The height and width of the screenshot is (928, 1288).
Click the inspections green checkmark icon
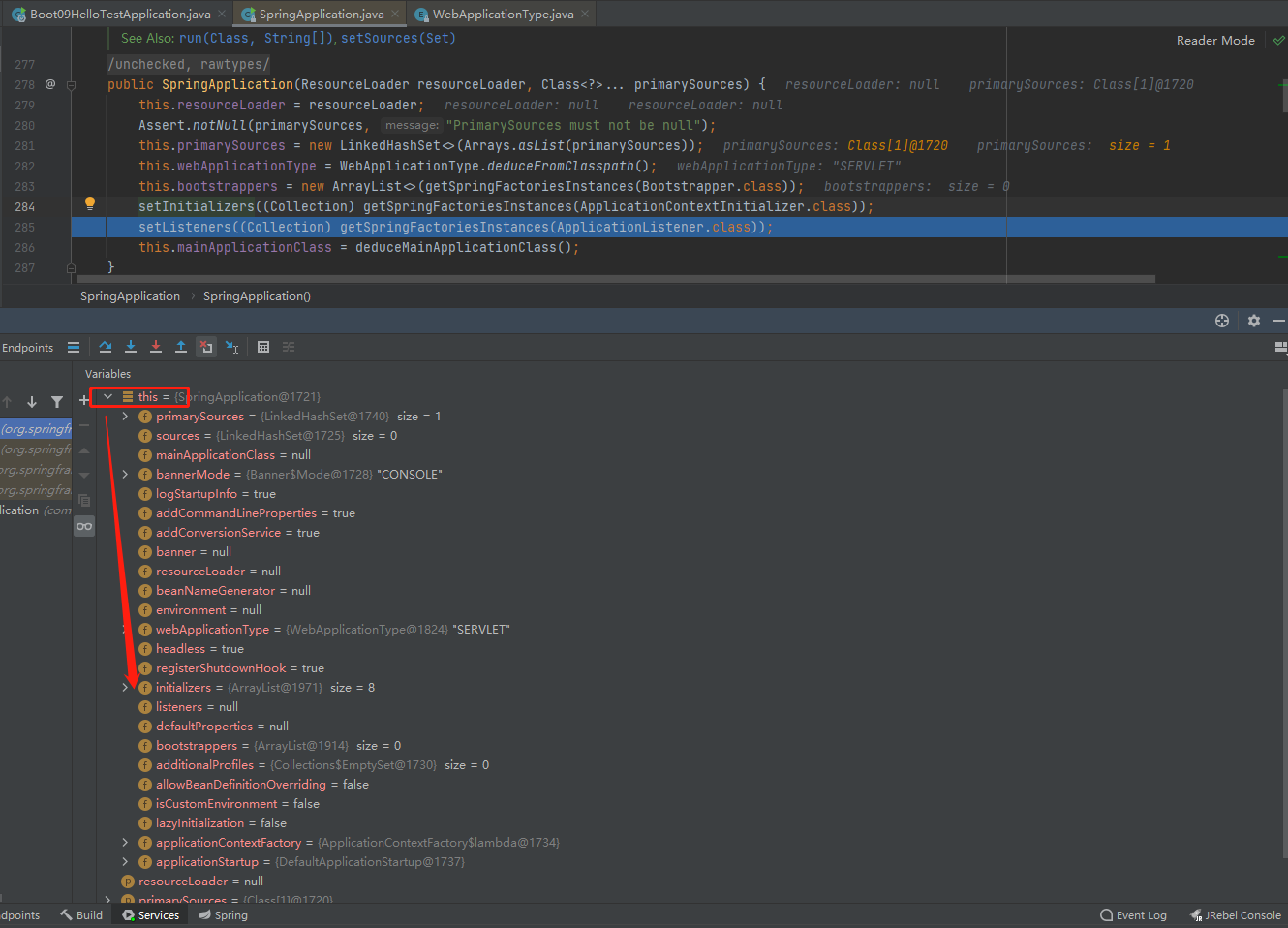[x=1279, y=41]
